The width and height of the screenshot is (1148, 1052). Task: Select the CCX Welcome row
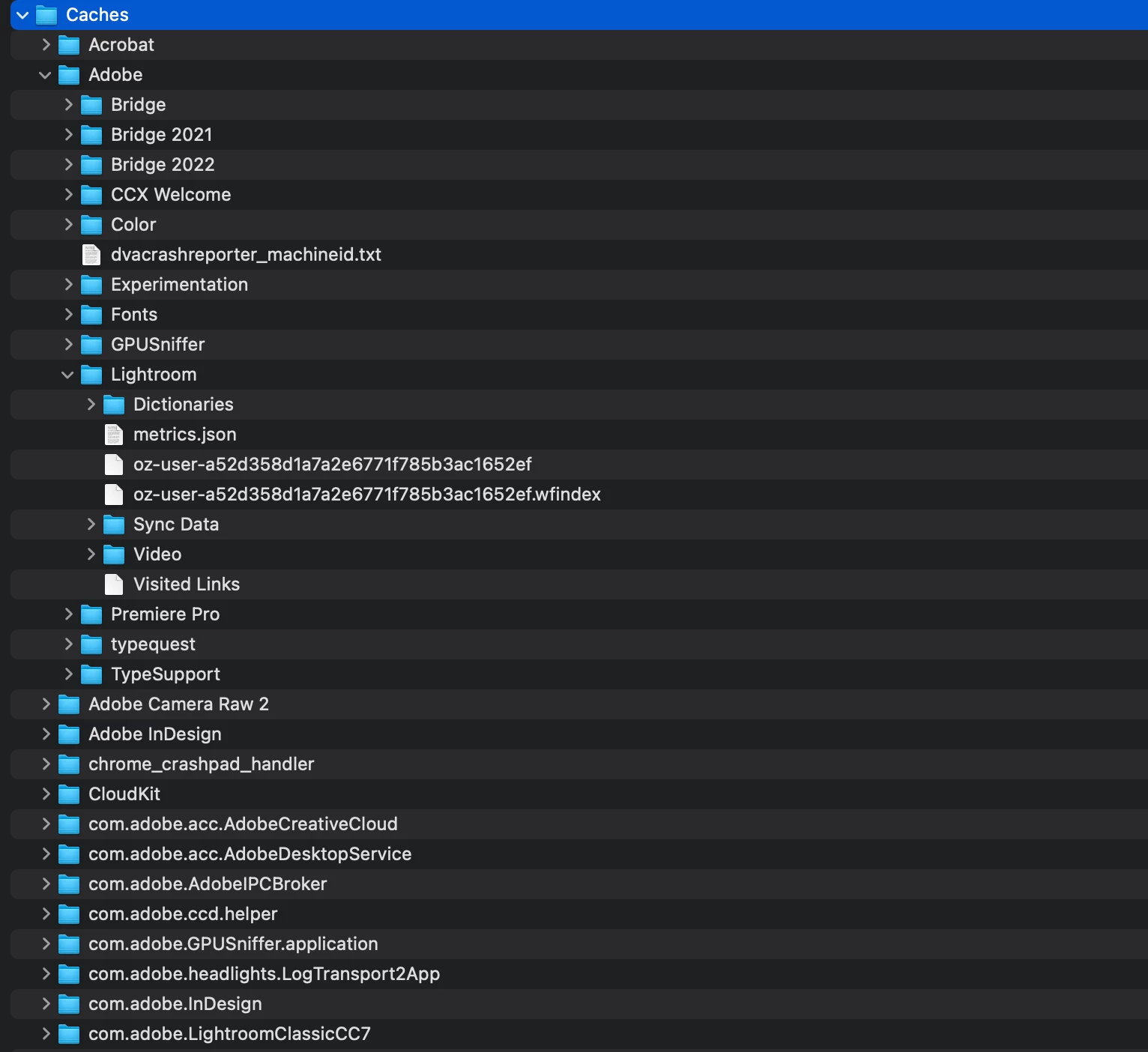tap(579, 195)
